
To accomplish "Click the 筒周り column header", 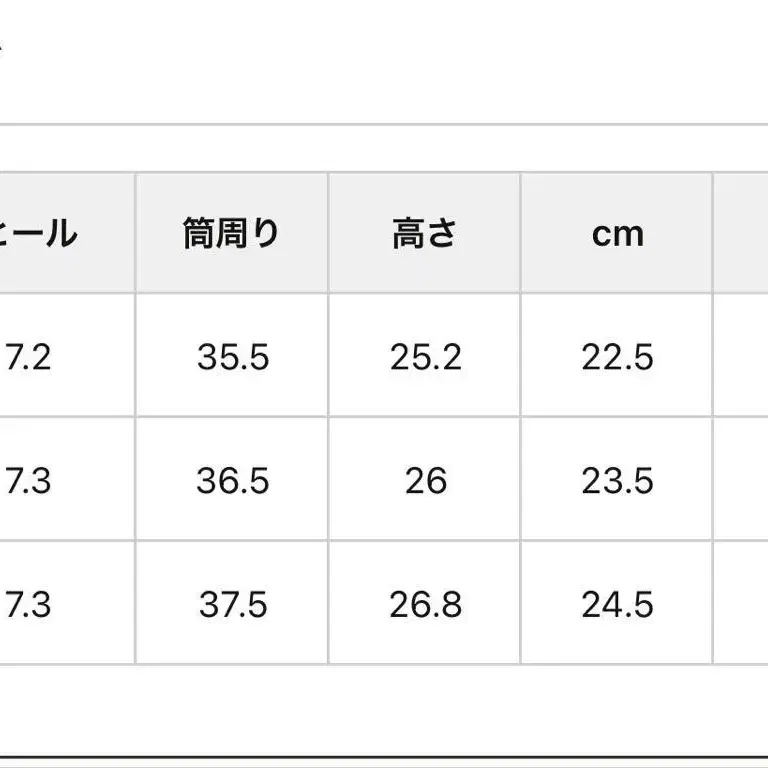I will coord(232,234).
